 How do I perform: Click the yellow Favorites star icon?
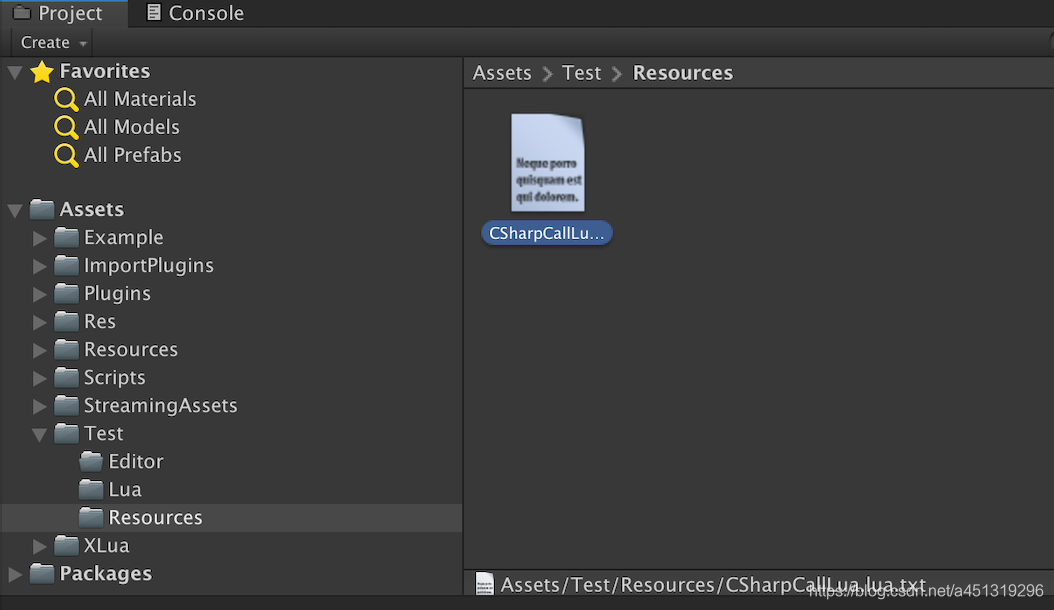tap(40, 71)
